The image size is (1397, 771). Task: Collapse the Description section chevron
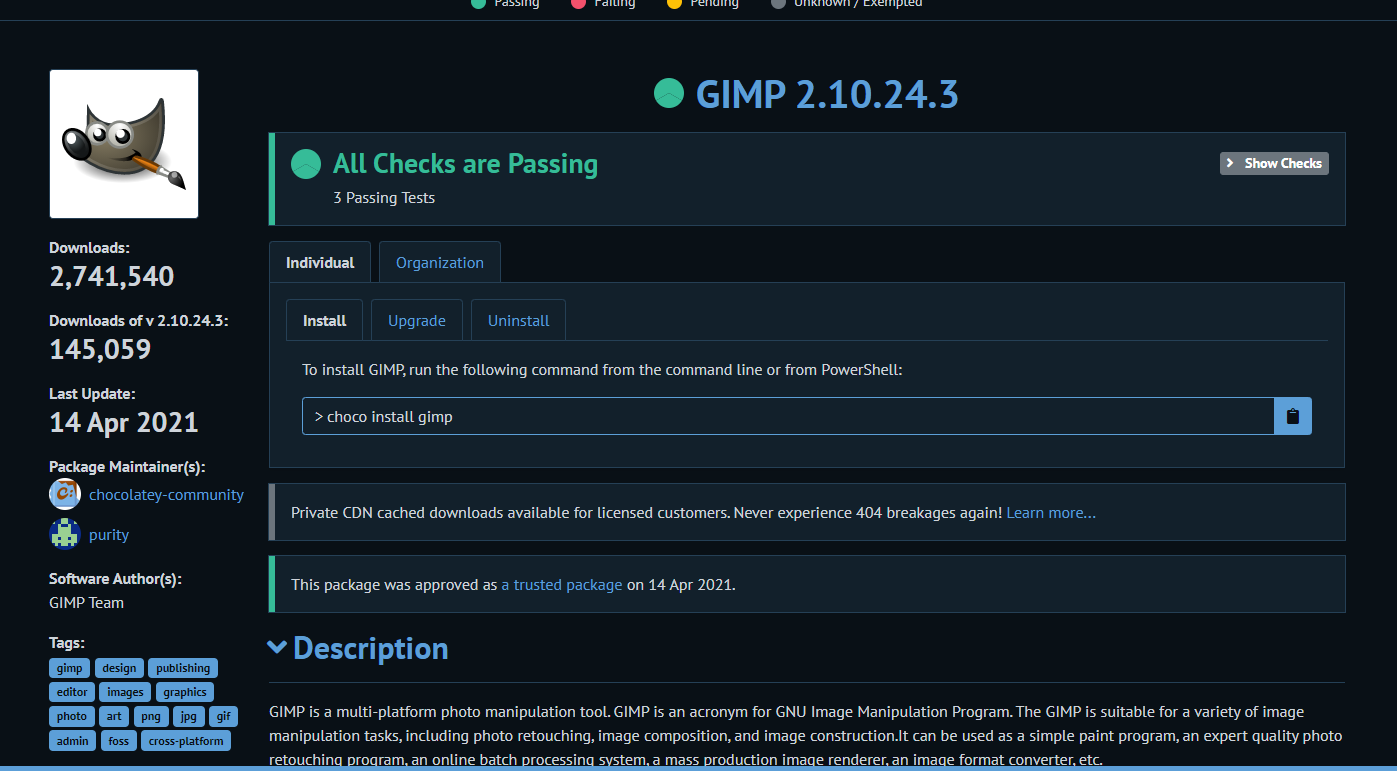pyautogui.click(x=278, y=648)
